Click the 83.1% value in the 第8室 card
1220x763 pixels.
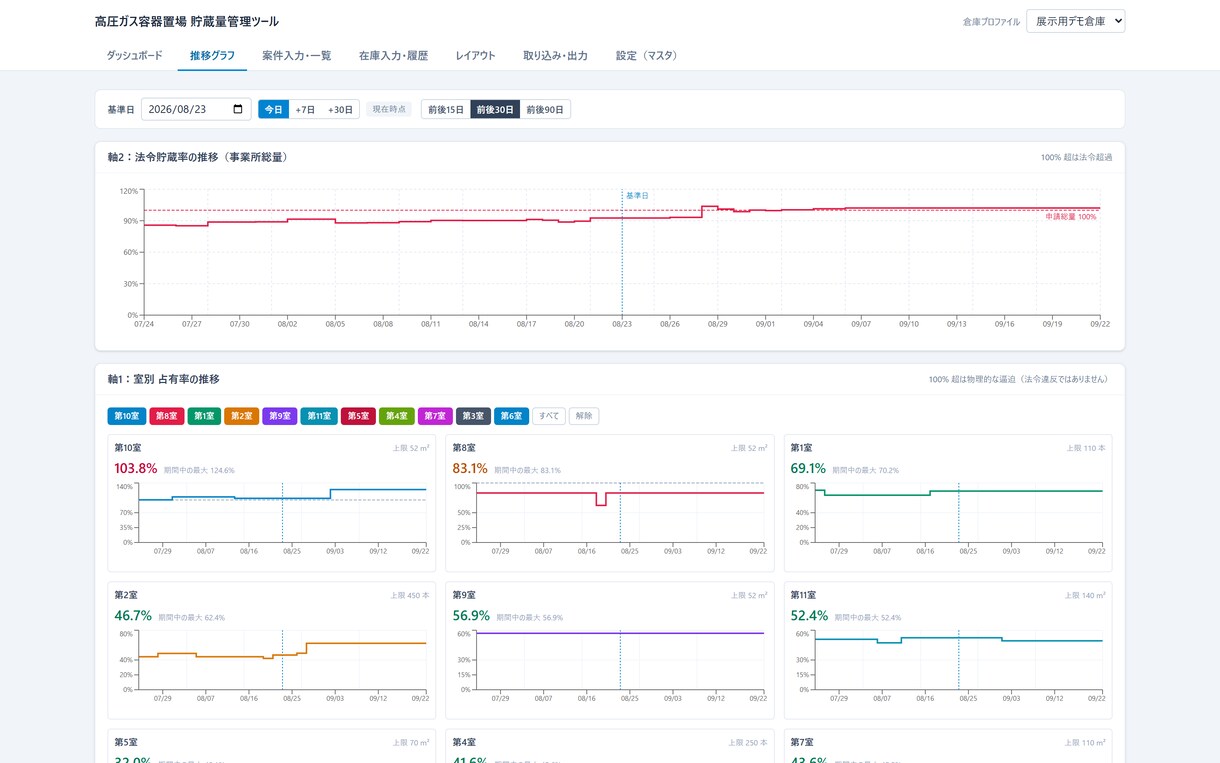click(x=470, y=468)
